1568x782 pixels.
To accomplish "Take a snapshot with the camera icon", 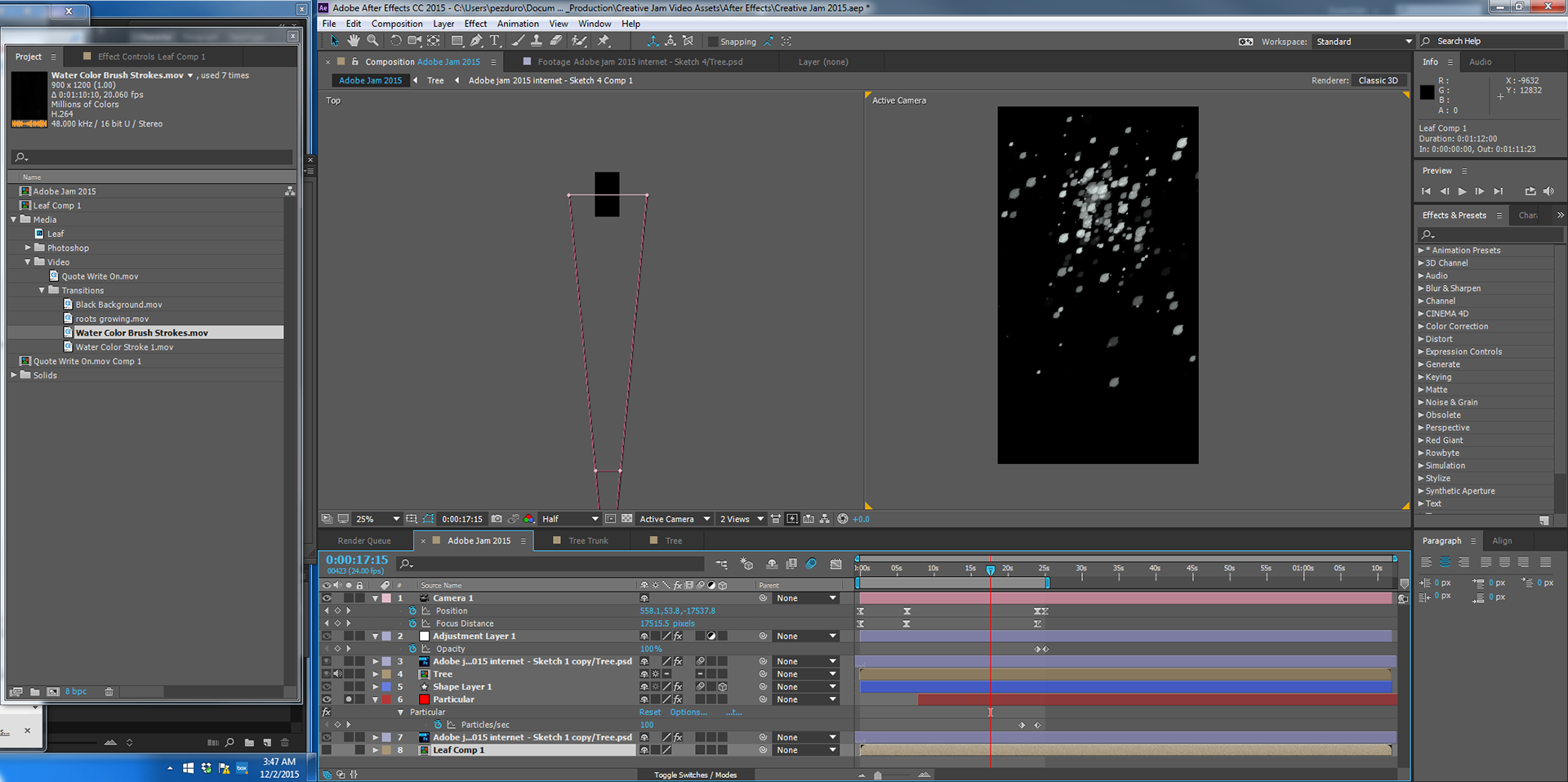I will coord(497,519).
